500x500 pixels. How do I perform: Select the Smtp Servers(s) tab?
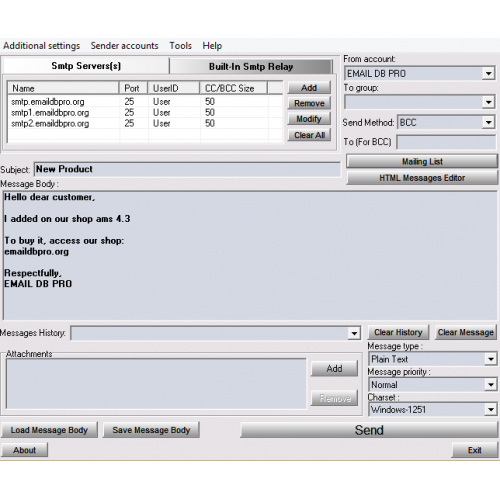(86, 66)
